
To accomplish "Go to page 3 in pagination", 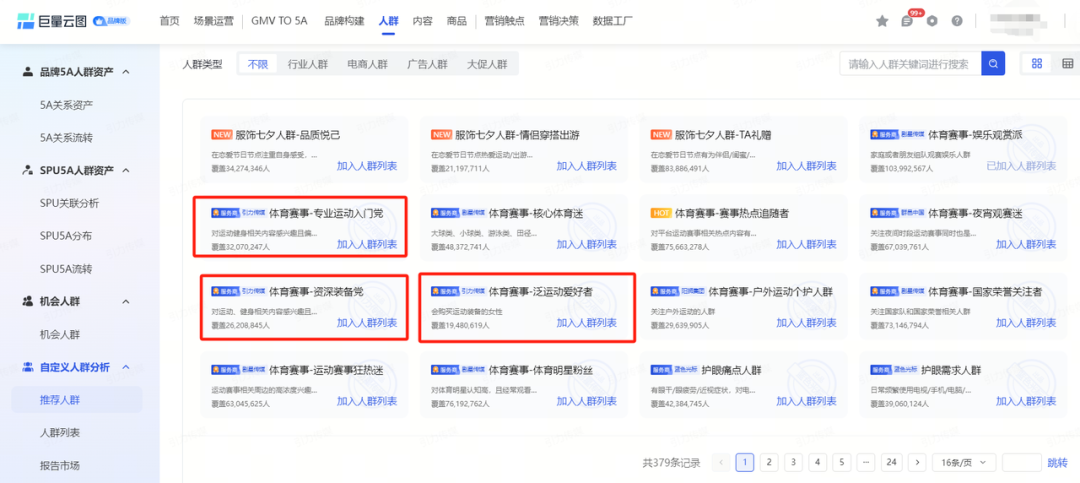I will point(793,462).
